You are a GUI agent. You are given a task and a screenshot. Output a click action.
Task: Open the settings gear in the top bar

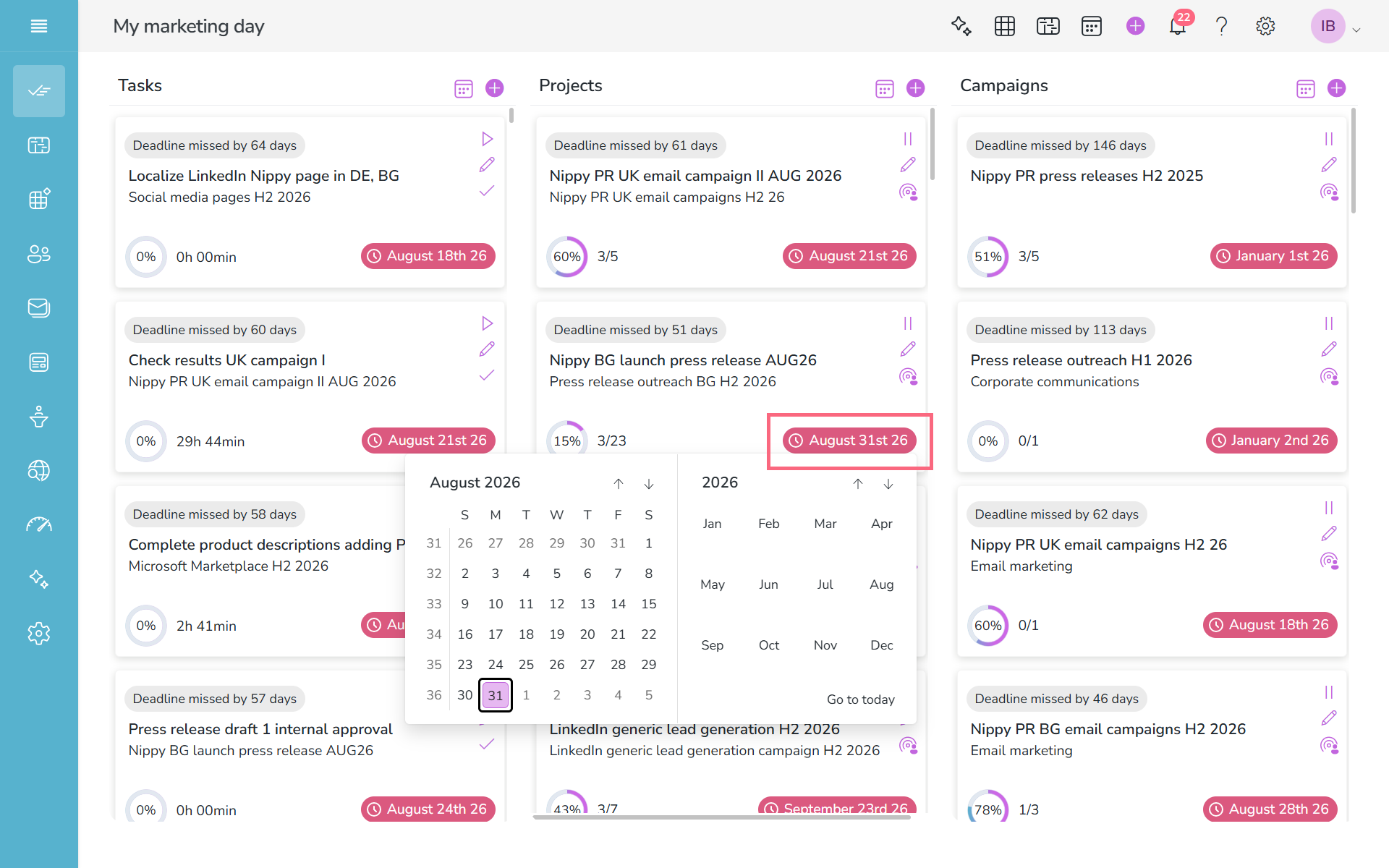coord(1265,26)
